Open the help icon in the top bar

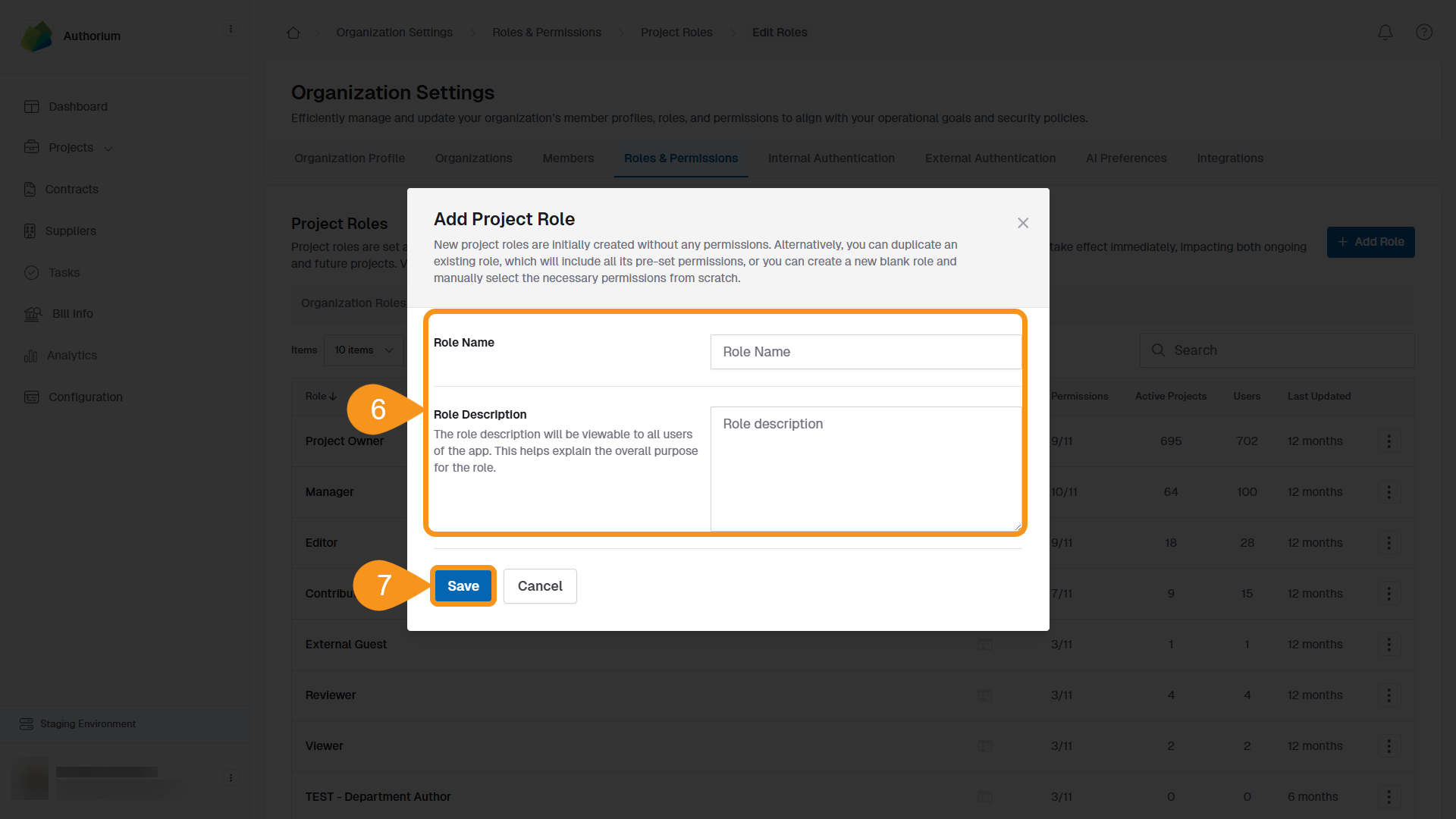tap(1423, 32)
